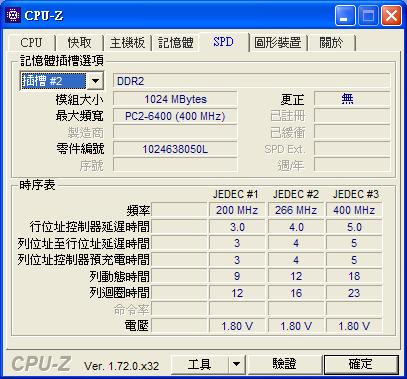Click the 確定 button
This screenshot has height=379, width=407.
(x=361, y=364)
